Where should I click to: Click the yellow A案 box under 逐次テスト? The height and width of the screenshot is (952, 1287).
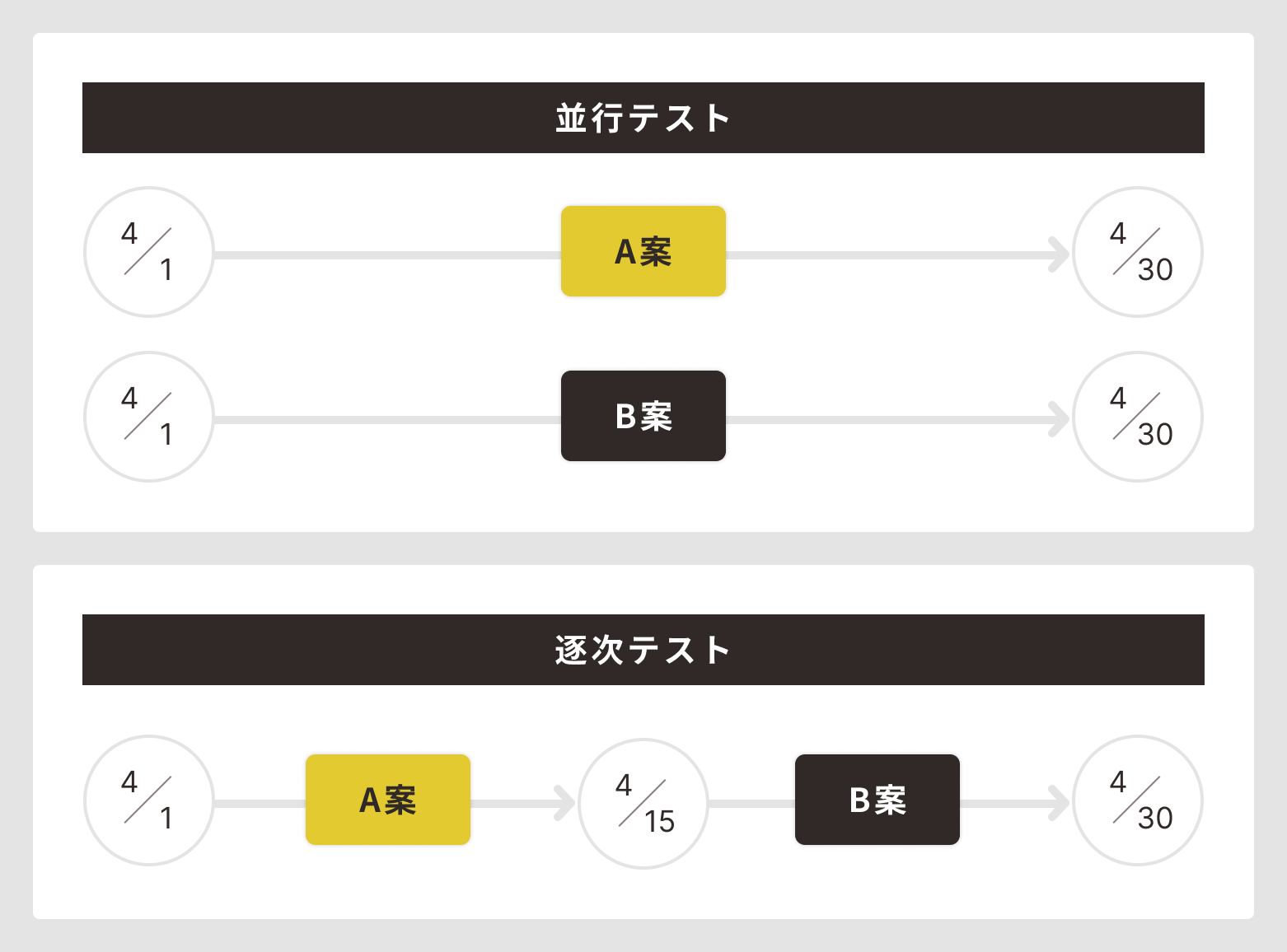pos(387,800)
